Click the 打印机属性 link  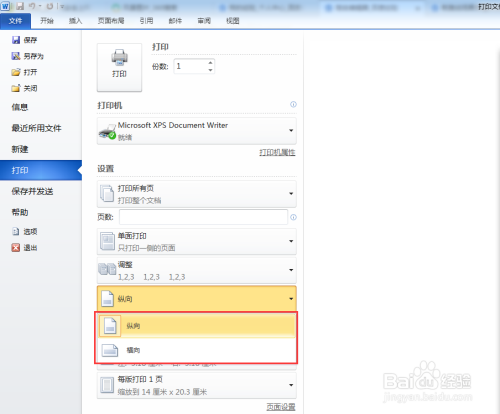pos(277,152)
